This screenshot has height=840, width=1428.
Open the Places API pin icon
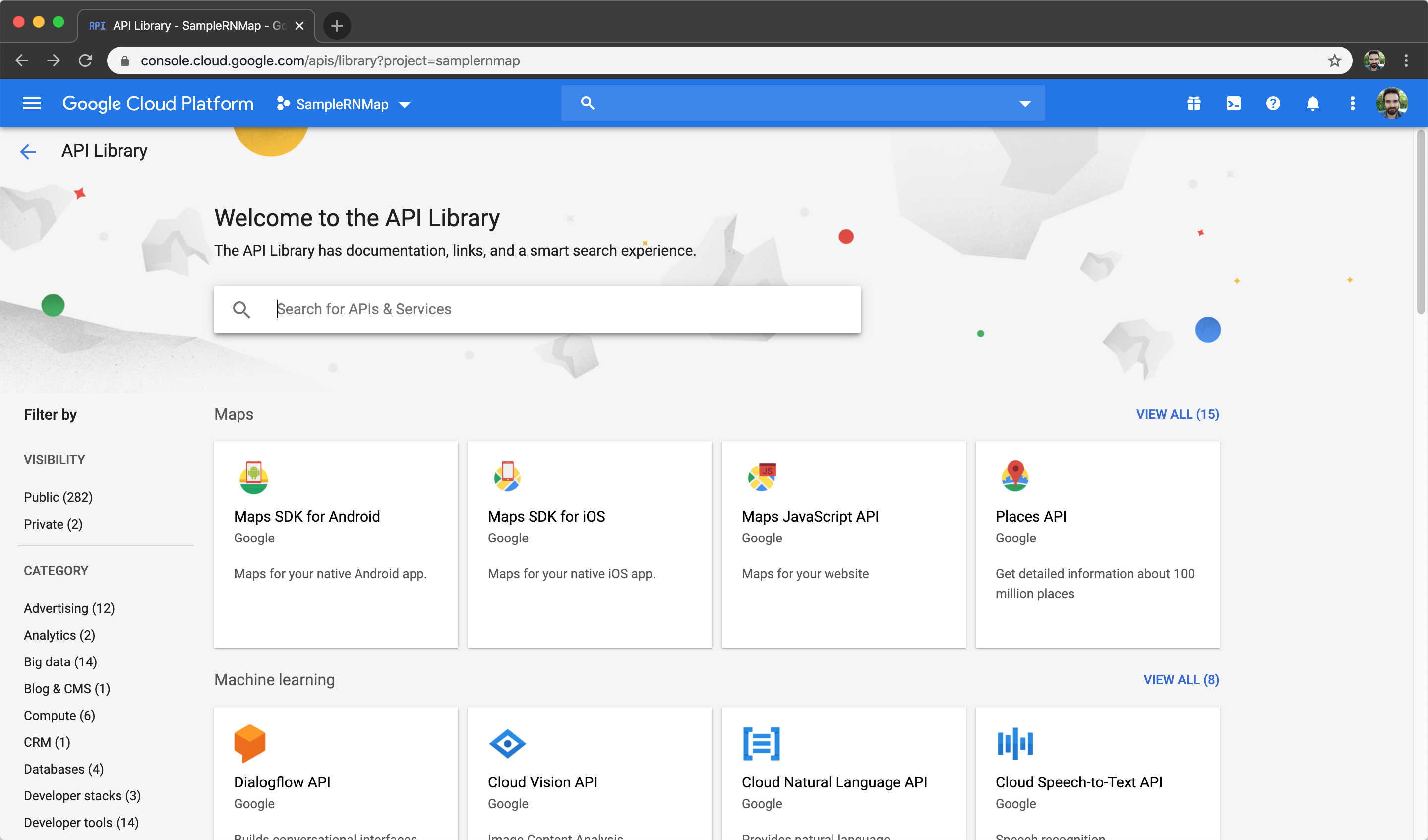[1014, 476]
